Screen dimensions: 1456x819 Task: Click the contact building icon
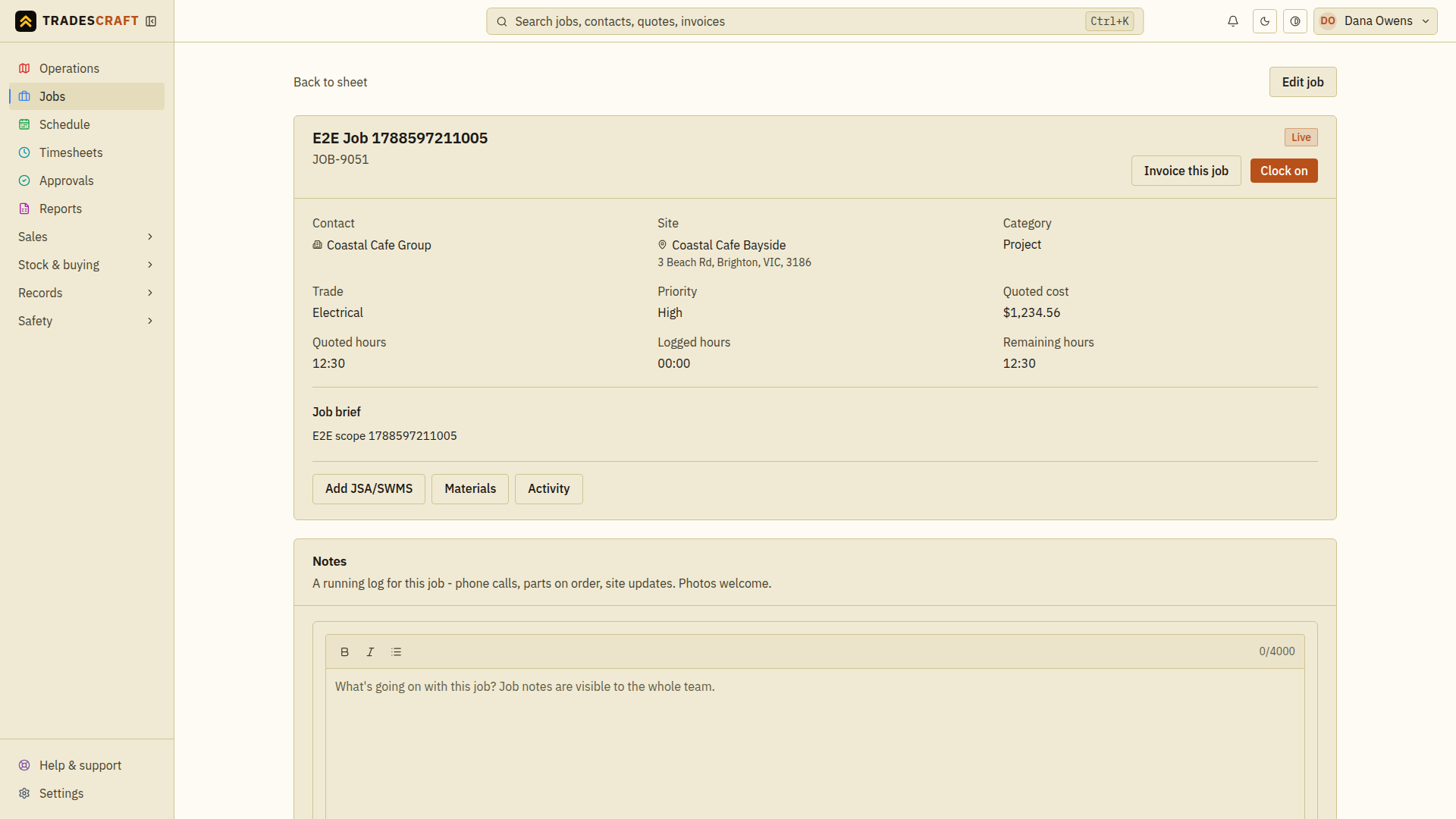317,245
